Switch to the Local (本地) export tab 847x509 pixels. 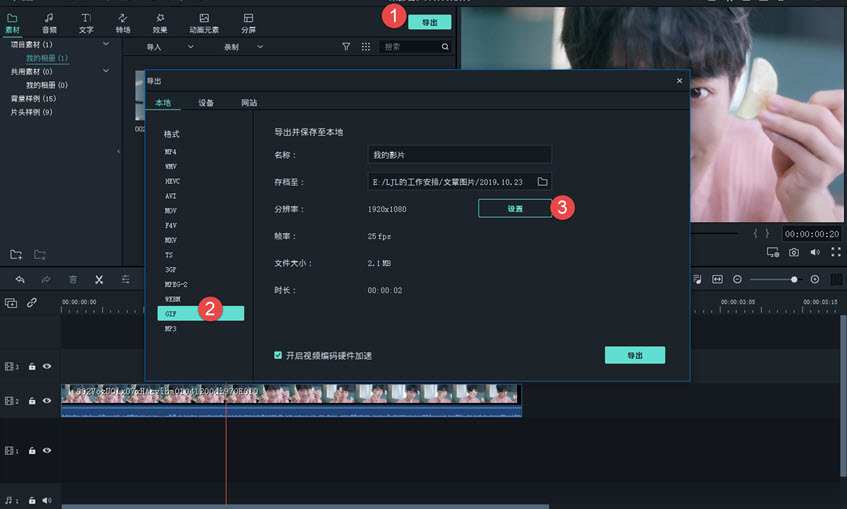pos(163,102)
